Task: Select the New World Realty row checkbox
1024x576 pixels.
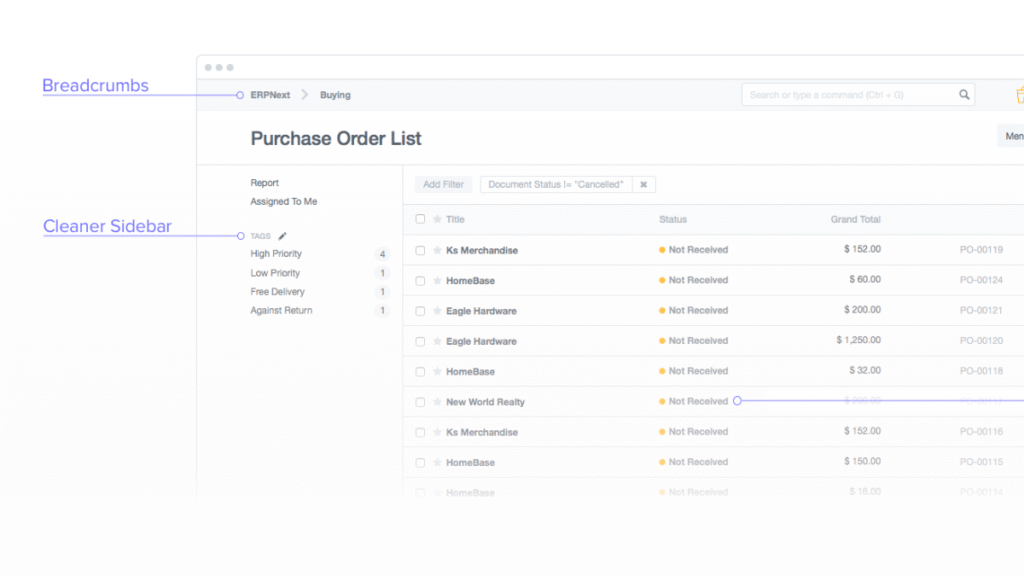Action: (420, 402)
